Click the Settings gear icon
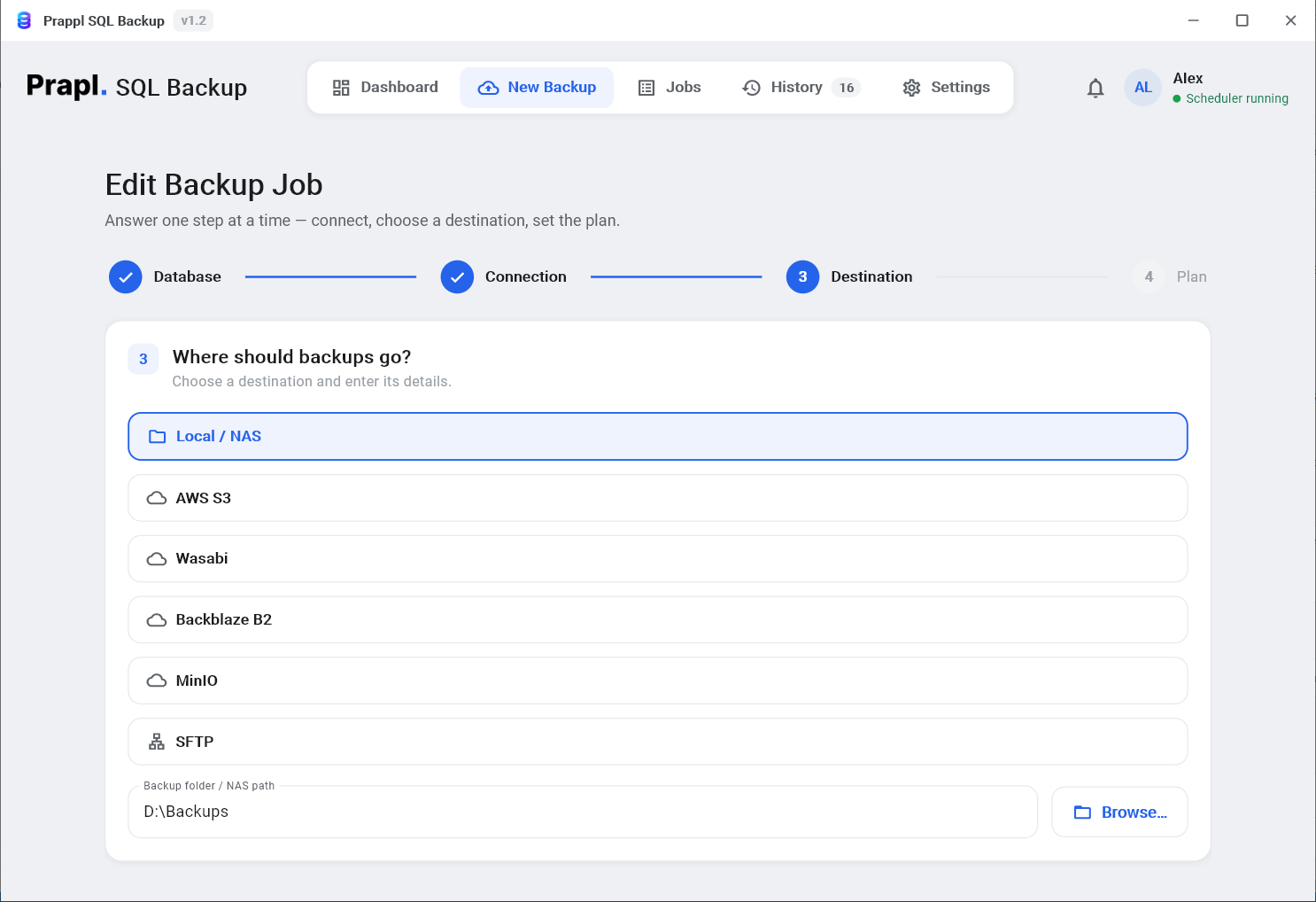Screen dimensions: 1316x902 [912, 88]
